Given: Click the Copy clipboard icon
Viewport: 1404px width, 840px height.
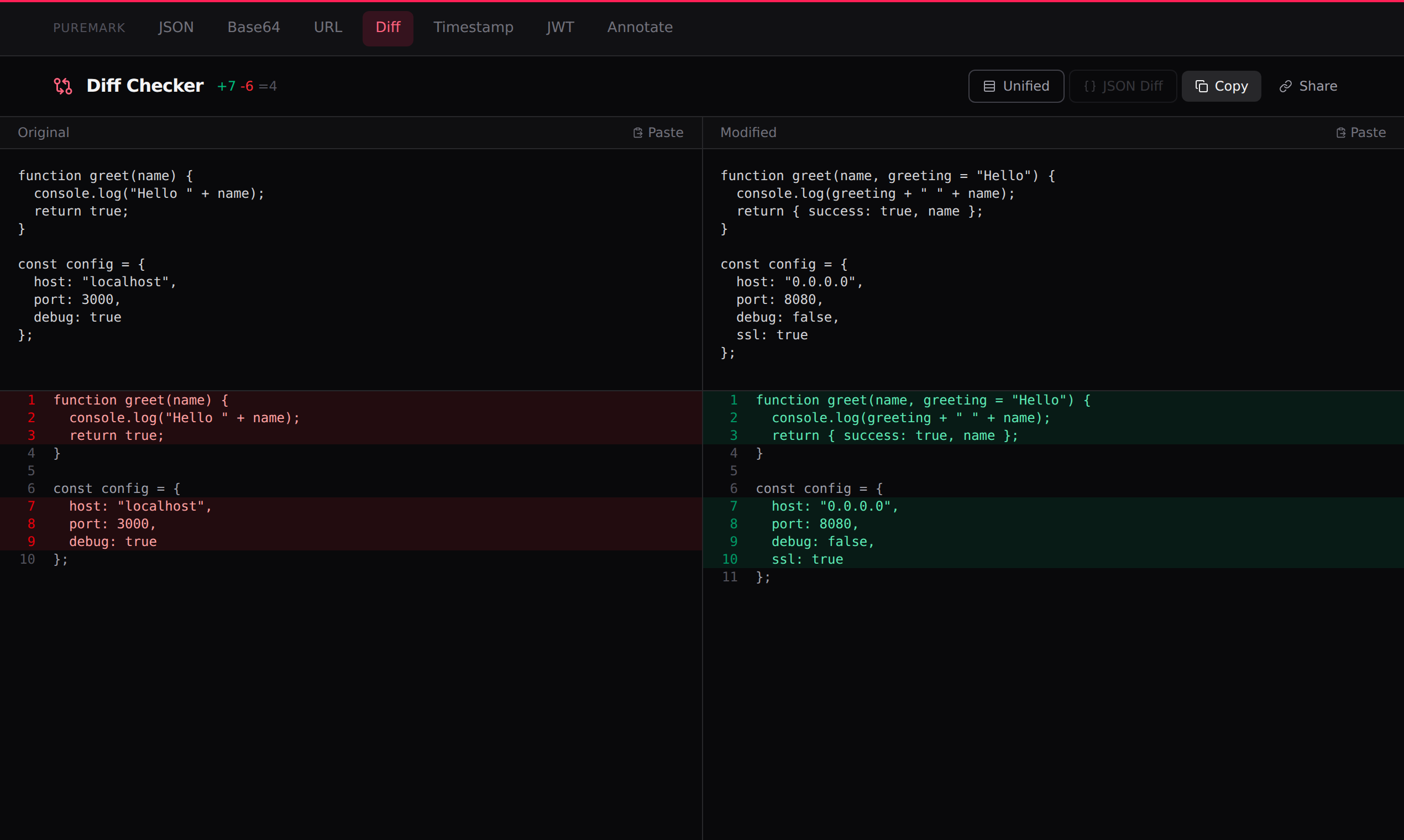Looking at the screenshot, I should point(1201,86).
